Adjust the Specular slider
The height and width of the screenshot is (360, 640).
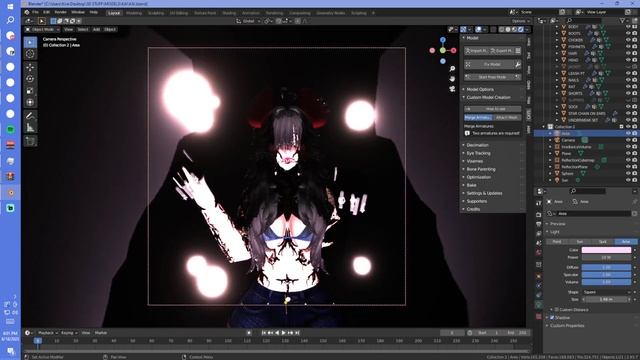606,275
